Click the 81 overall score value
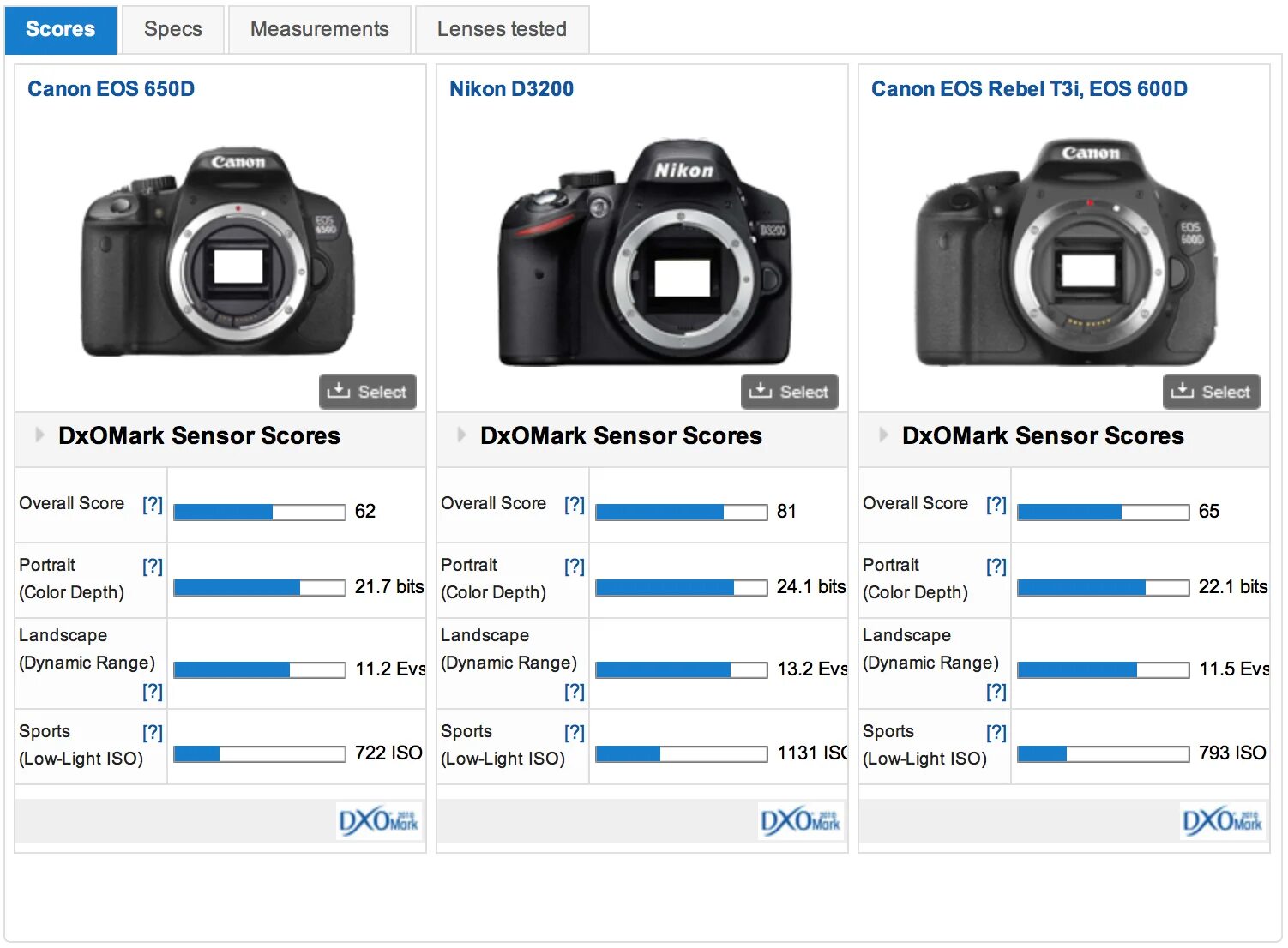 coord(787,512)
